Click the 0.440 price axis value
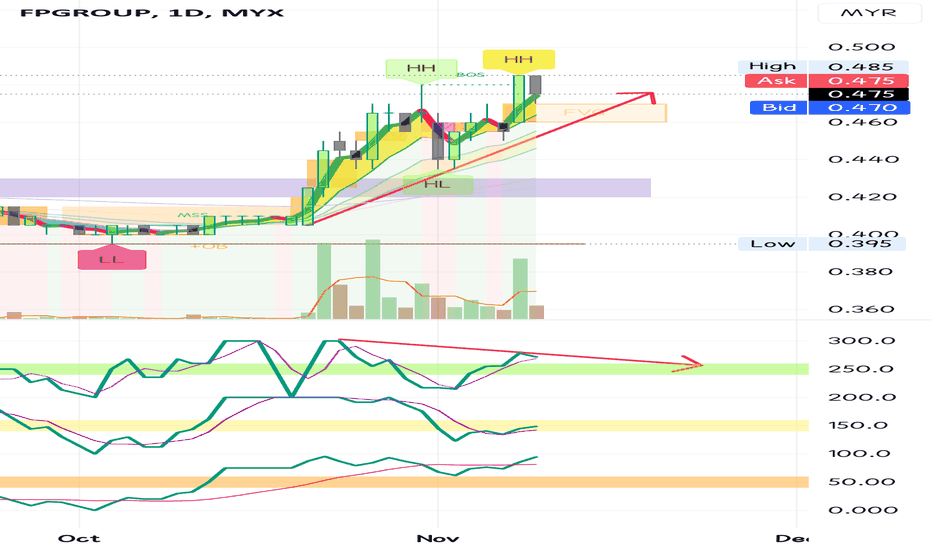The height and width of the screenshot is (550, 932). (x=863, y=159)
